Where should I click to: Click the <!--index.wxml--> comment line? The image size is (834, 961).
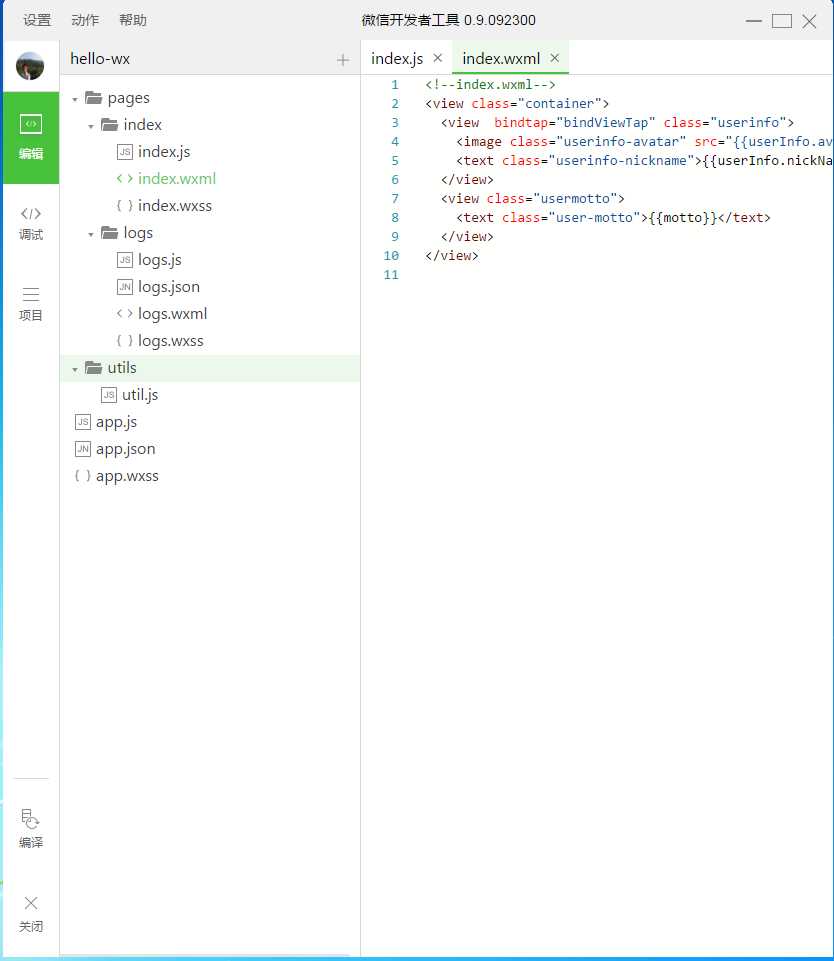pyautogui.click(x=490, y=85)
